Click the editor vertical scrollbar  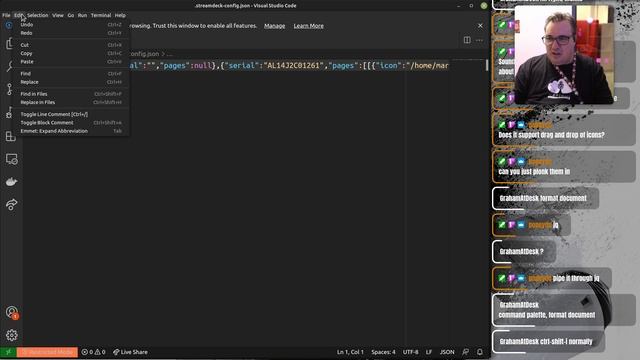pyautogui.click(x=487, y=65)
